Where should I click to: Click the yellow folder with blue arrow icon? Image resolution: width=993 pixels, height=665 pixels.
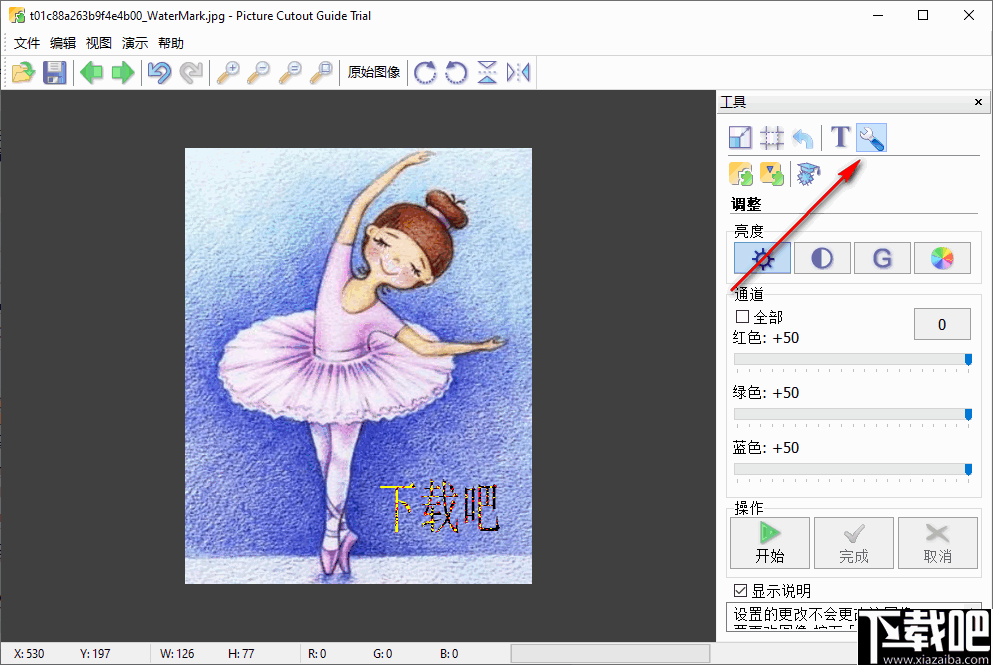pyautogui.click(x=772, y=174)
